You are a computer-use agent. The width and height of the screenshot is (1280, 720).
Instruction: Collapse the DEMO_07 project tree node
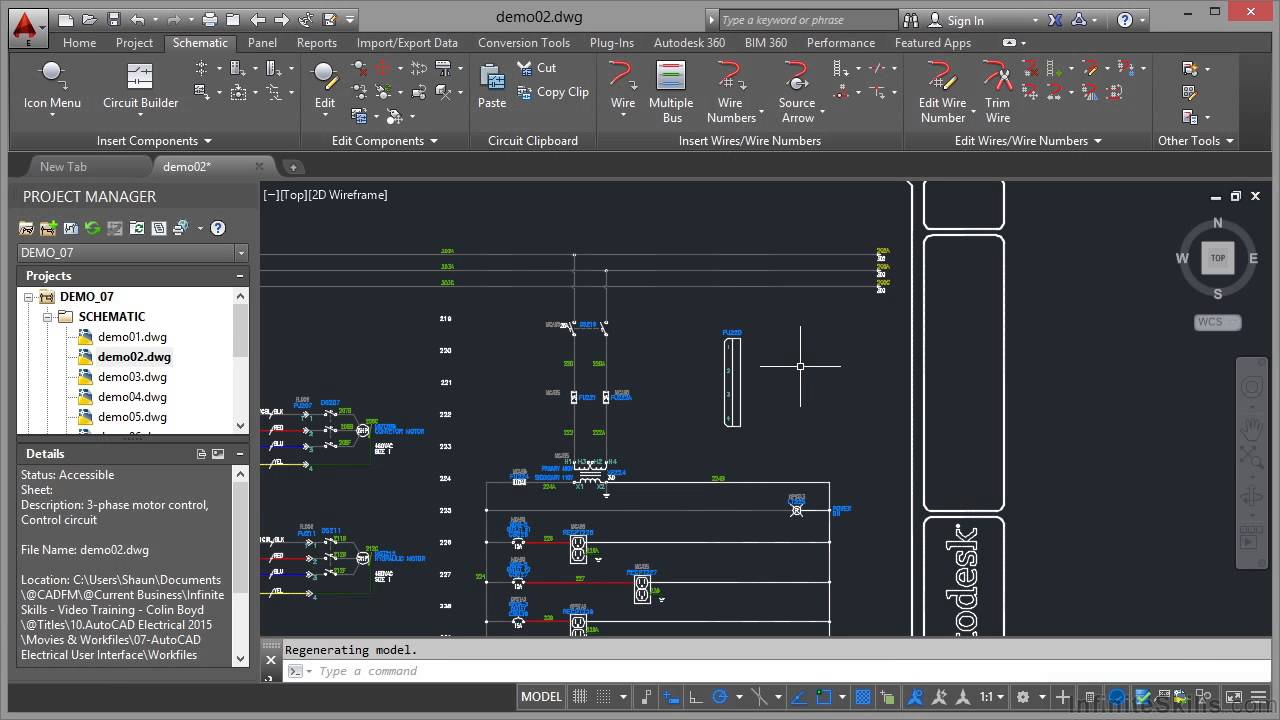[x=30, y=297]
